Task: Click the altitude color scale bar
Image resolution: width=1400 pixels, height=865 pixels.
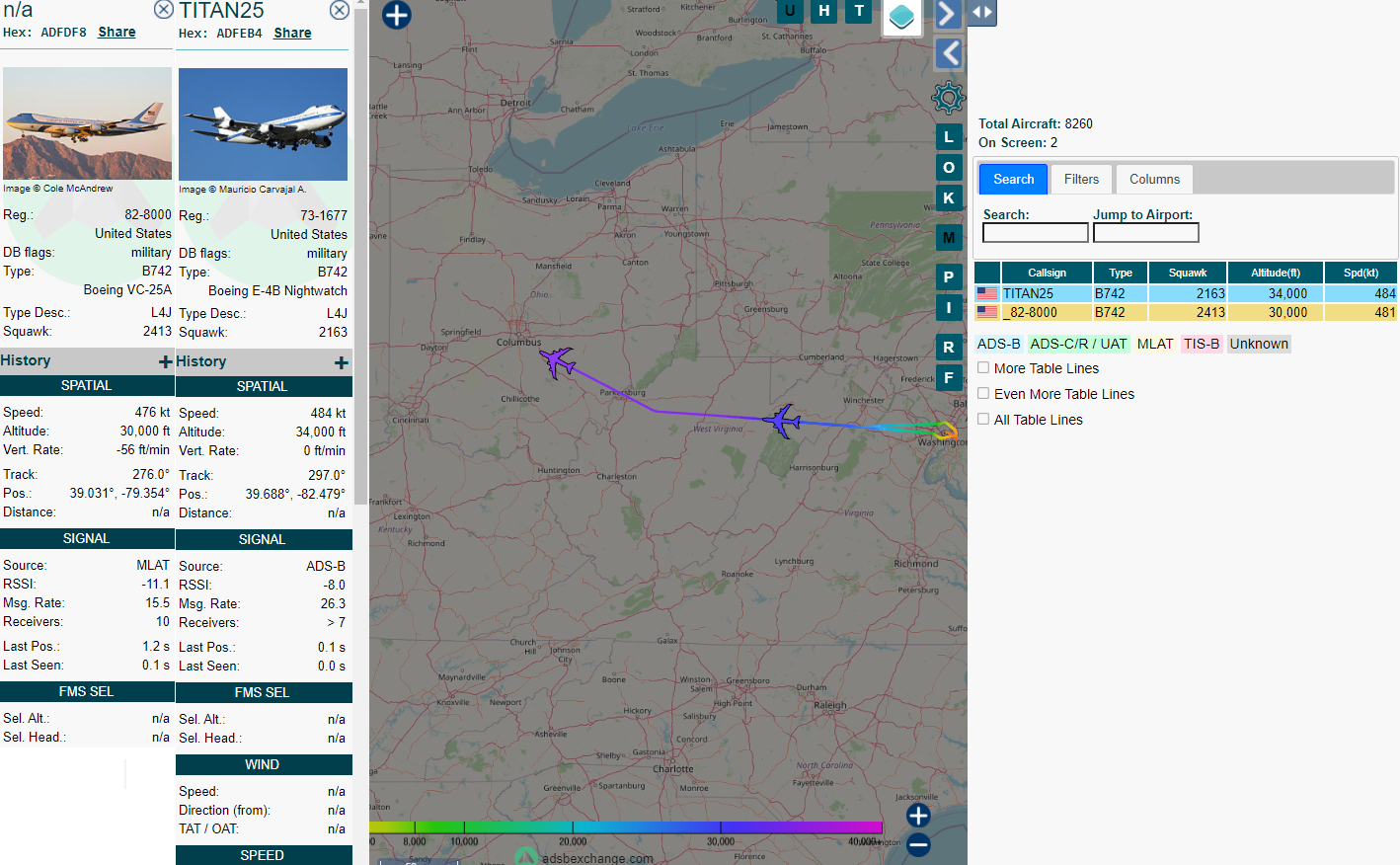Action: click(x=626, y=826)
